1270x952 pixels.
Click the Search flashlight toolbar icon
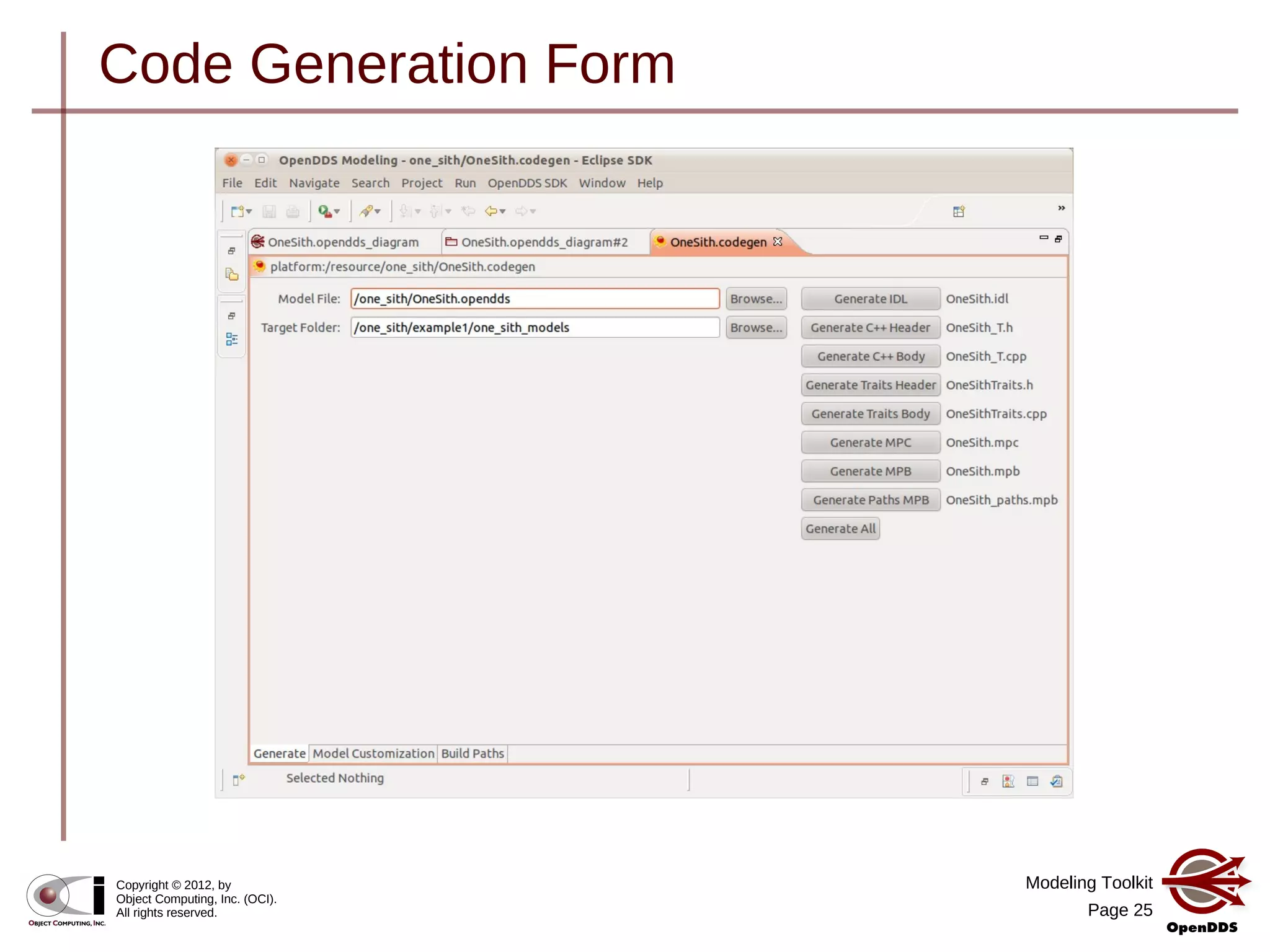(366, 211)
